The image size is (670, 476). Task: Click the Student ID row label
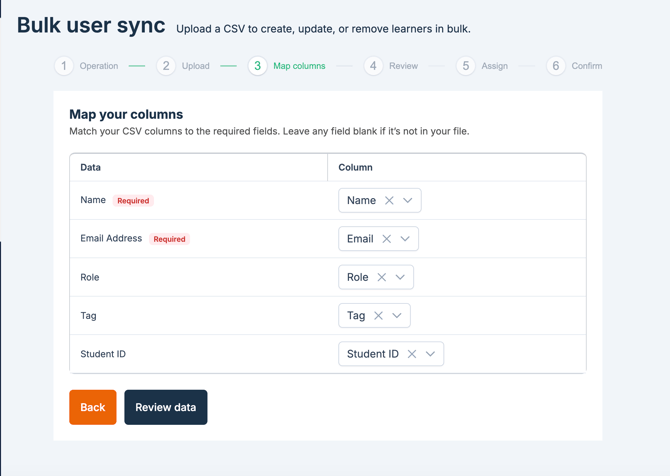pyautogui.click(x=103, y=354)
